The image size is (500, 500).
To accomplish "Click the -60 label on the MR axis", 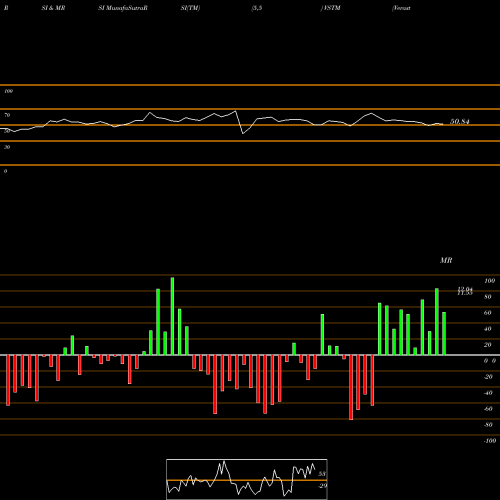I will [488, 409].
